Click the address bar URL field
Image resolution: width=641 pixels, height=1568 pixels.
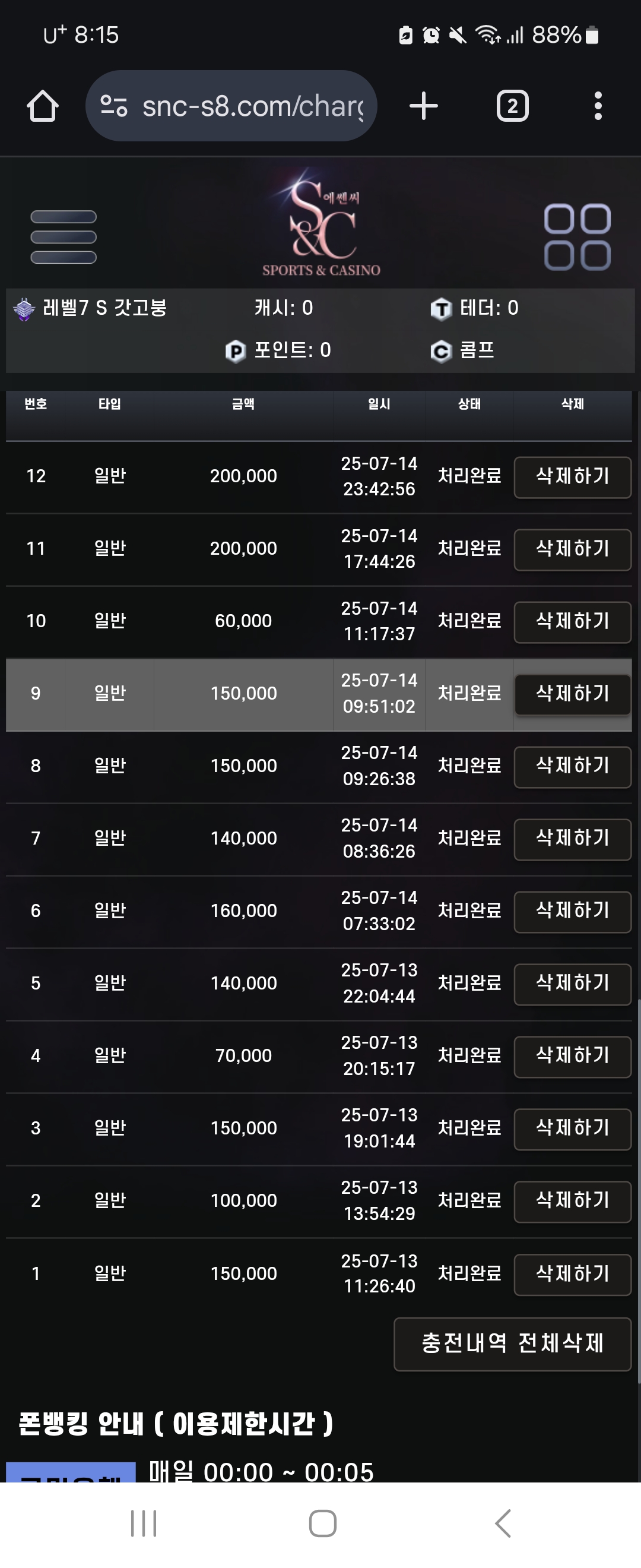[x=252, y=106]
